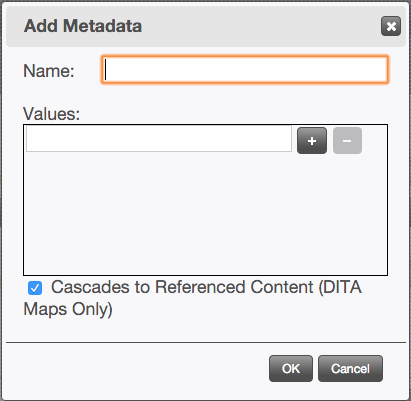
Task: Select the Values: label
Action: click(52, 114)
